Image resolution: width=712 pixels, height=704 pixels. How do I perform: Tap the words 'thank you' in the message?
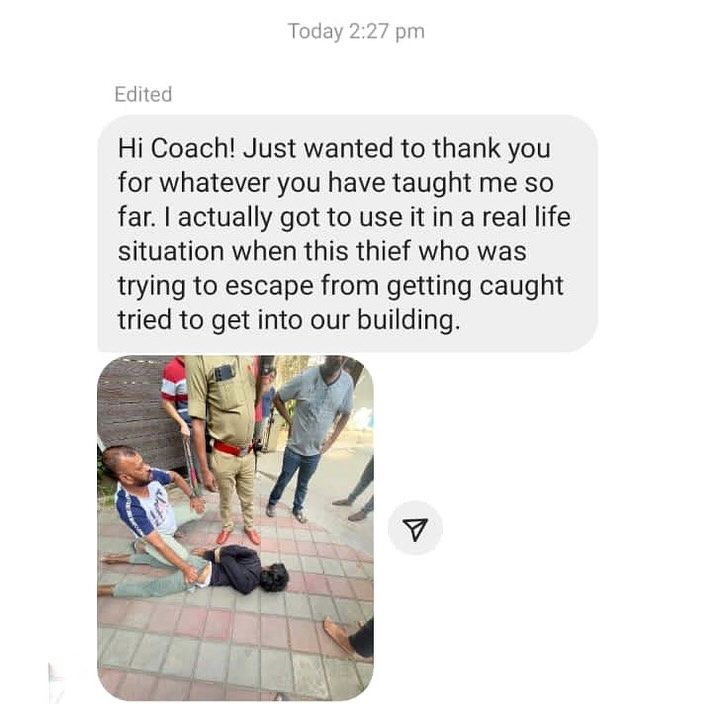tap(491, 149)
